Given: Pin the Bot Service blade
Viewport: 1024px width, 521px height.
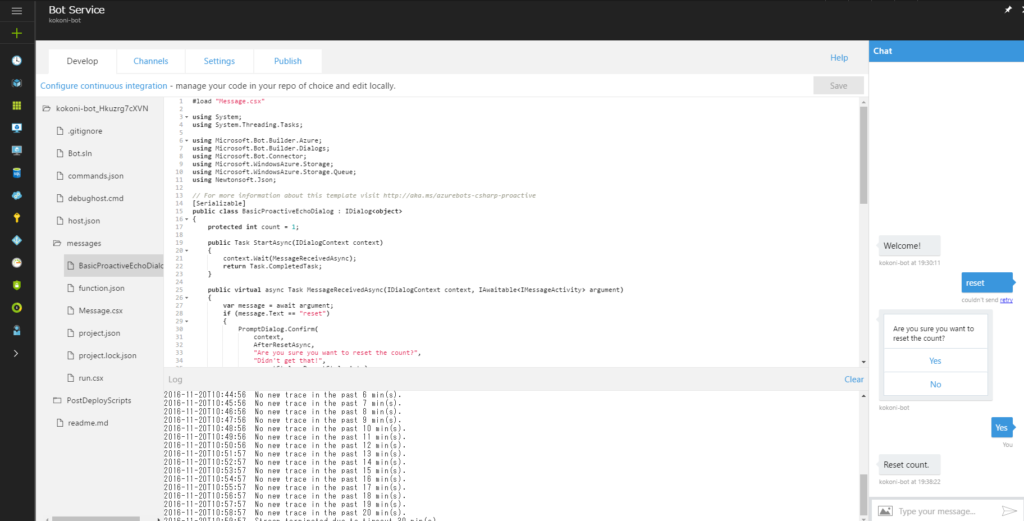Looking at the screenshot, I should 1008,10.
